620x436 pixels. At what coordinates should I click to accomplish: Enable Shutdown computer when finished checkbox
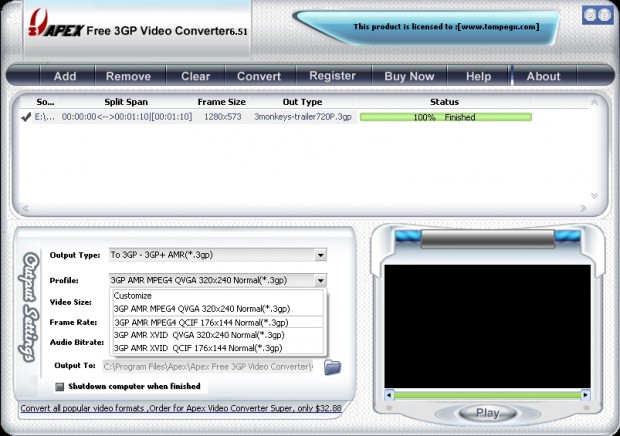pyautogui.click(x=60, y=387)
